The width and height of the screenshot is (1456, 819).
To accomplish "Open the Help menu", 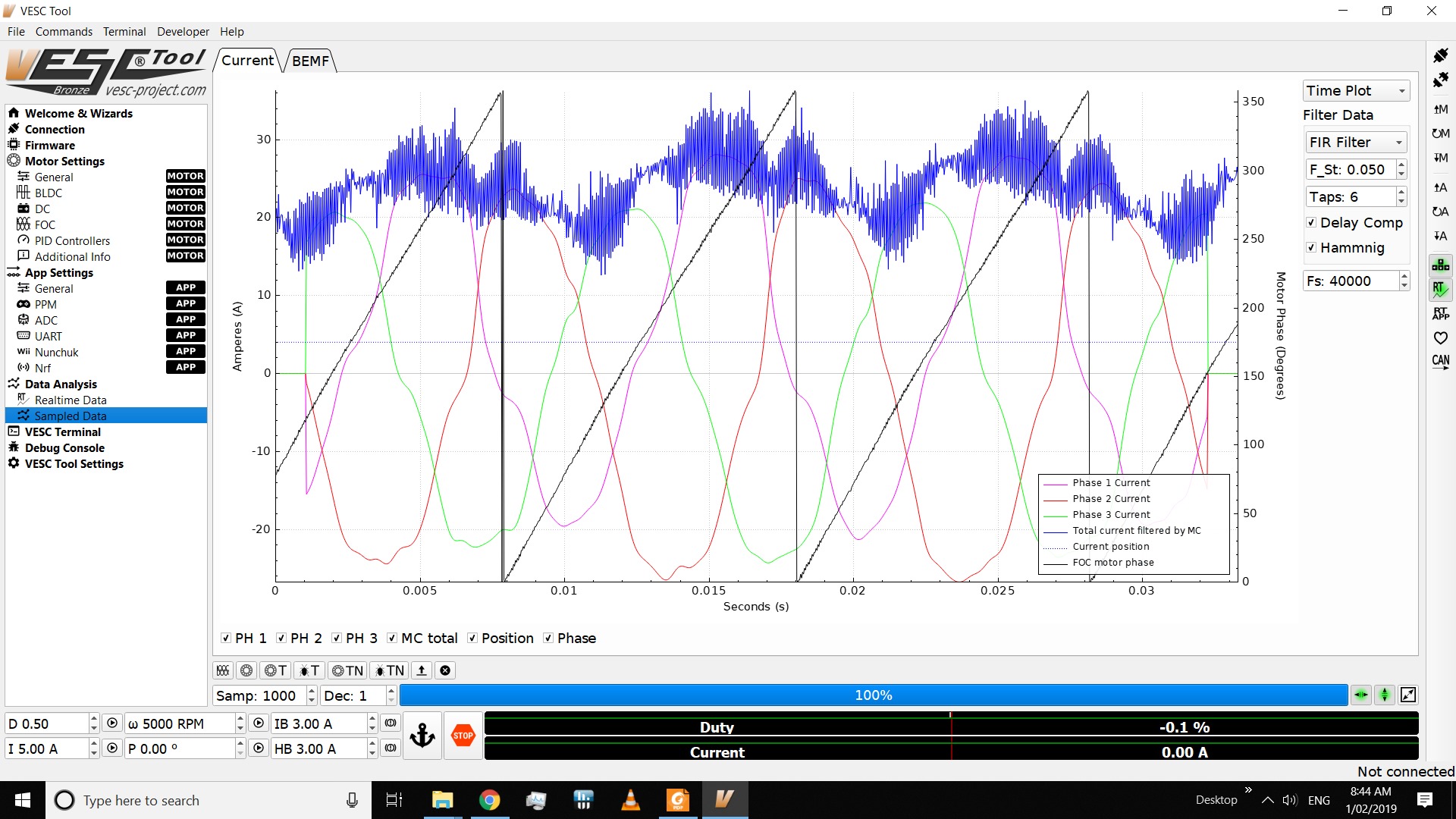I will coord(232,32).
